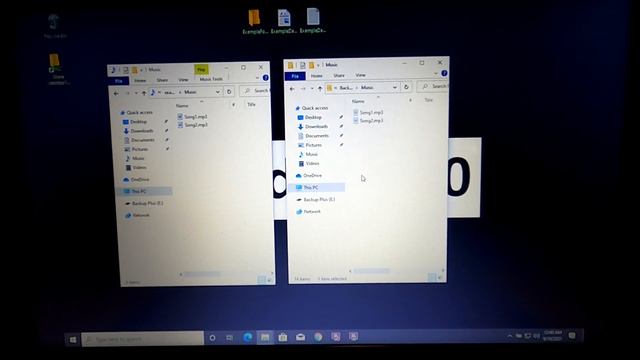Select Song2.mp3 in Music Tools window
Image resolution: width=640 pixels, height=360 pixels.
click(193, 125)
